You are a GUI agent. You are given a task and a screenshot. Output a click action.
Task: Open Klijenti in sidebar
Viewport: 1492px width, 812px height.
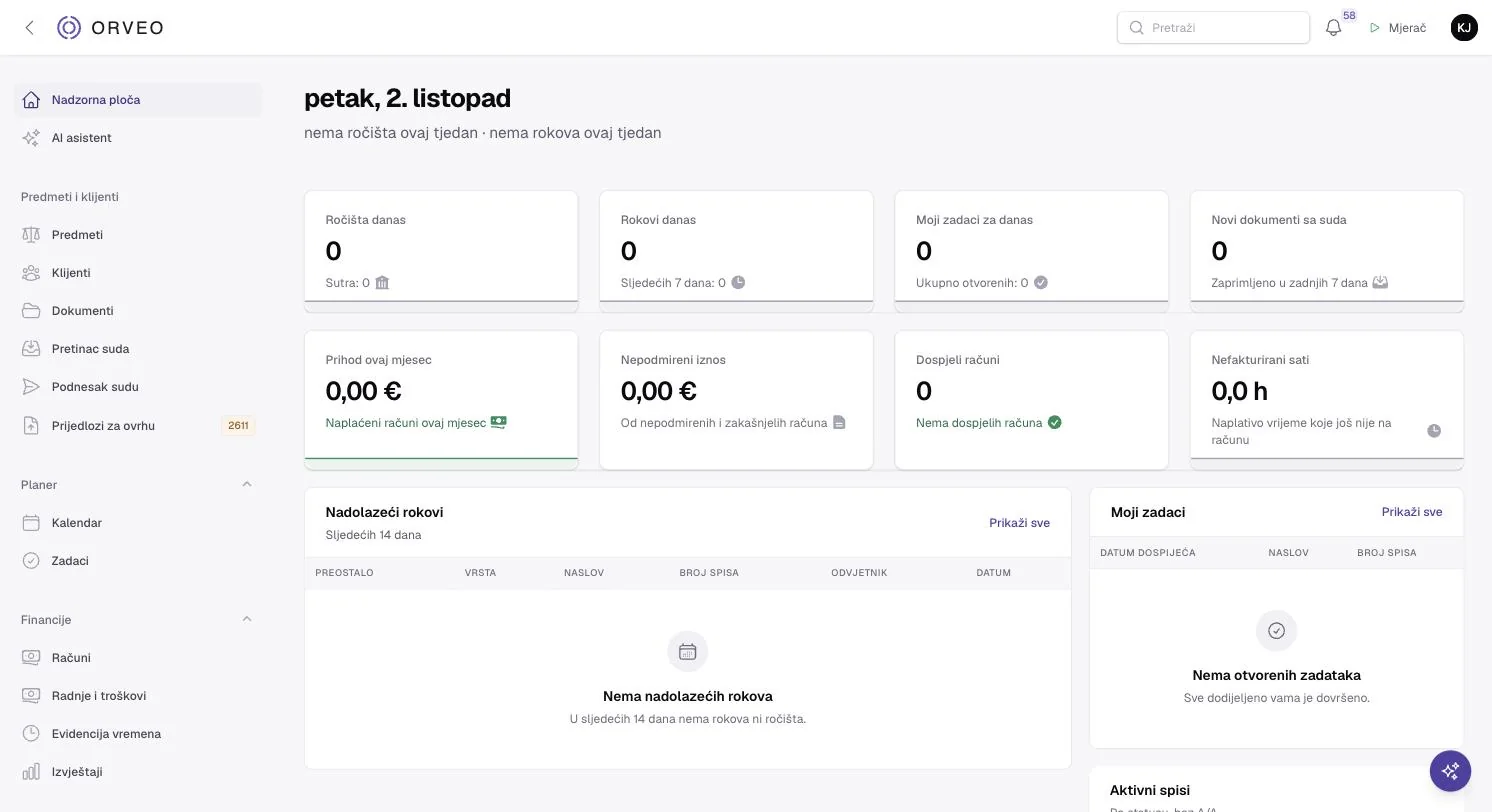coord(138,273)
